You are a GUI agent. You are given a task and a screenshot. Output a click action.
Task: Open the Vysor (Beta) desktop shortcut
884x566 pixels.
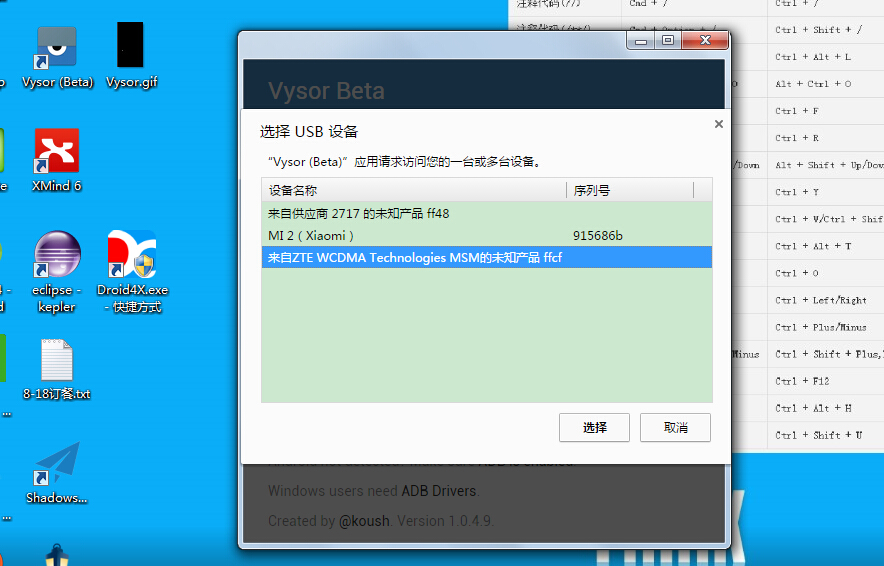(x=57, y=48)
